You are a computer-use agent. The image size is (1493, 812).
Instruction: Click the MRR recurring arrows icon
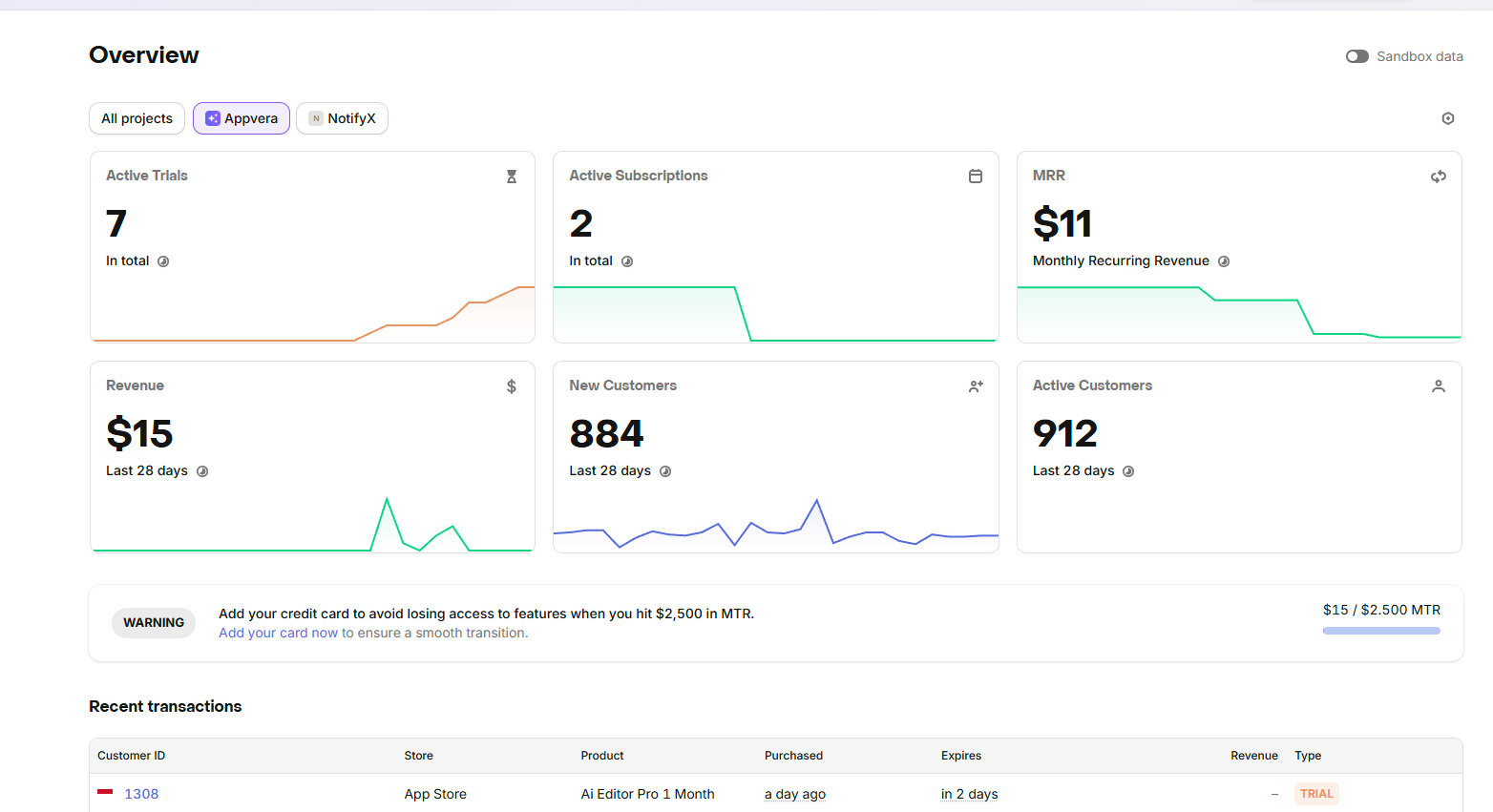(1439, 177)
